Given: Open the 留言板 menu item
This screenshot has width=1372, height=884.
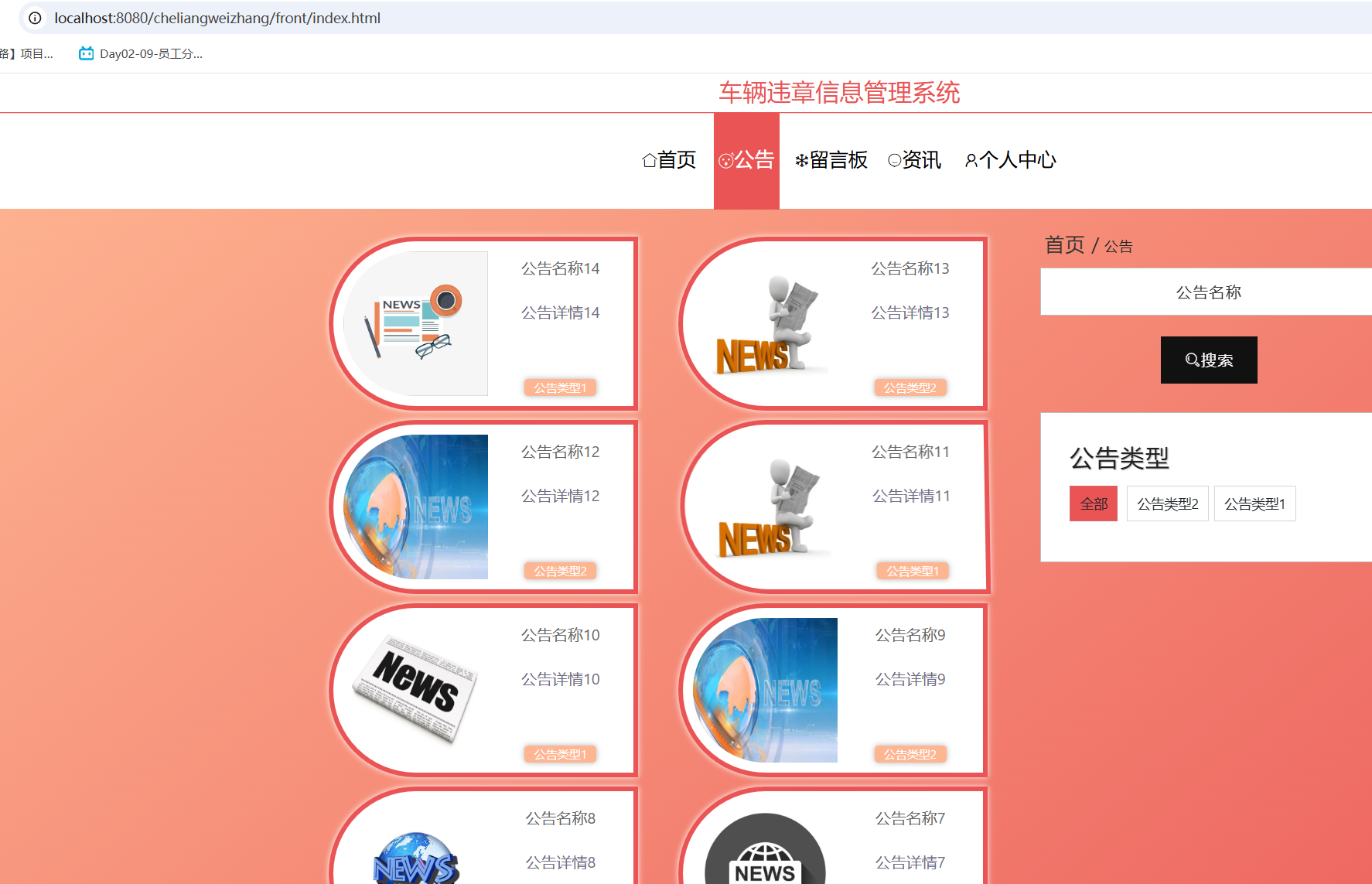Looking at the screenshot, I should (831, 160).
